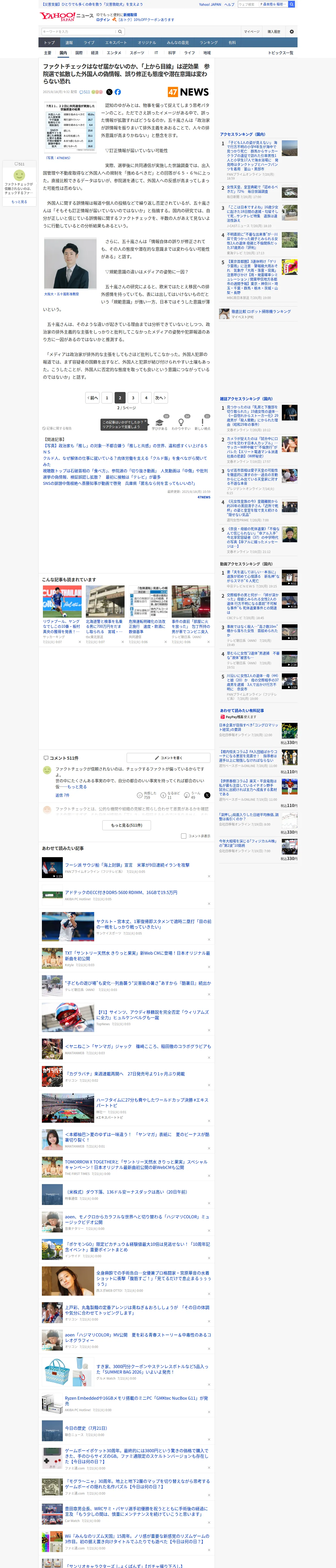
Task: Select page 3 of the article
Action: pos(133,397)
